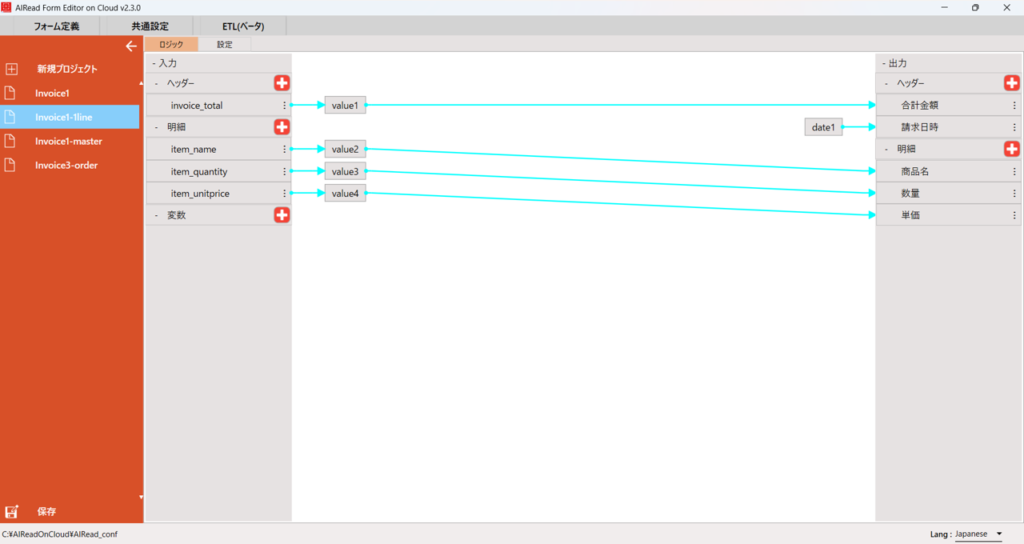
Task: Open the ETL(ベータ) tab
Action: pyautogui.click(x=243, y=26)
